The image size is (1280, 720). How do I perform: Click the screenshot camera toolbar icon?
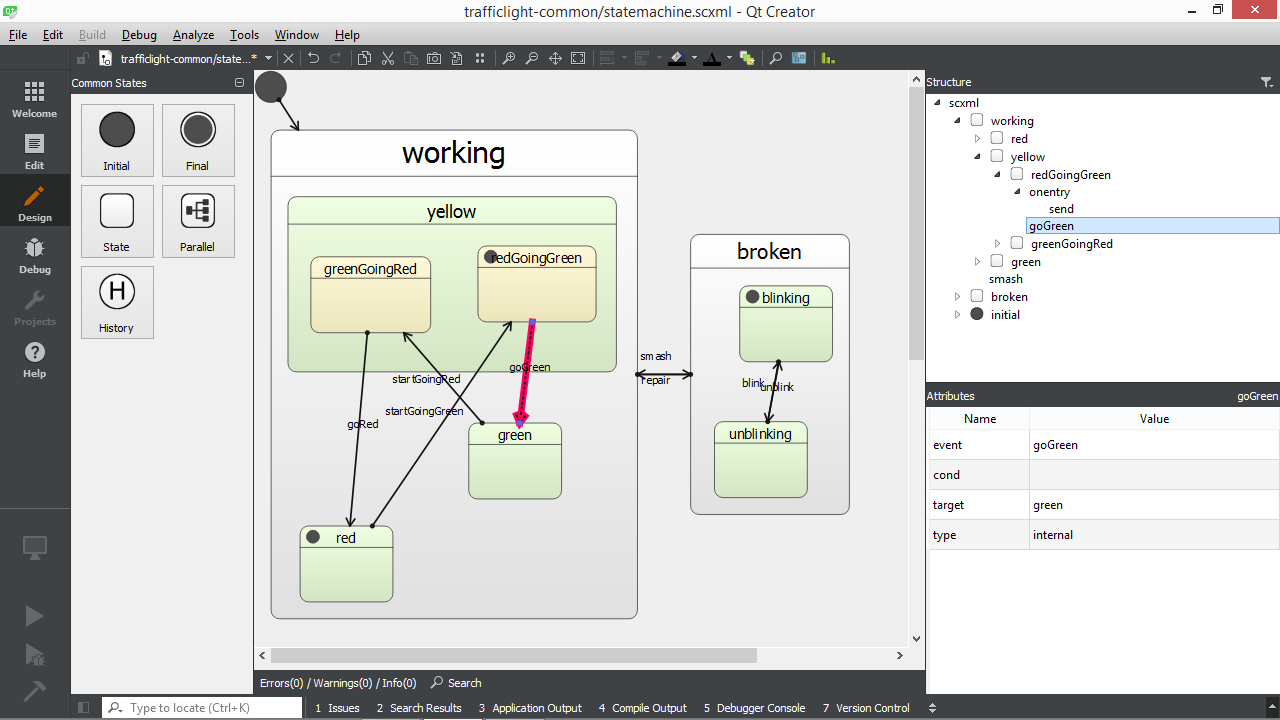pos(434,59)
